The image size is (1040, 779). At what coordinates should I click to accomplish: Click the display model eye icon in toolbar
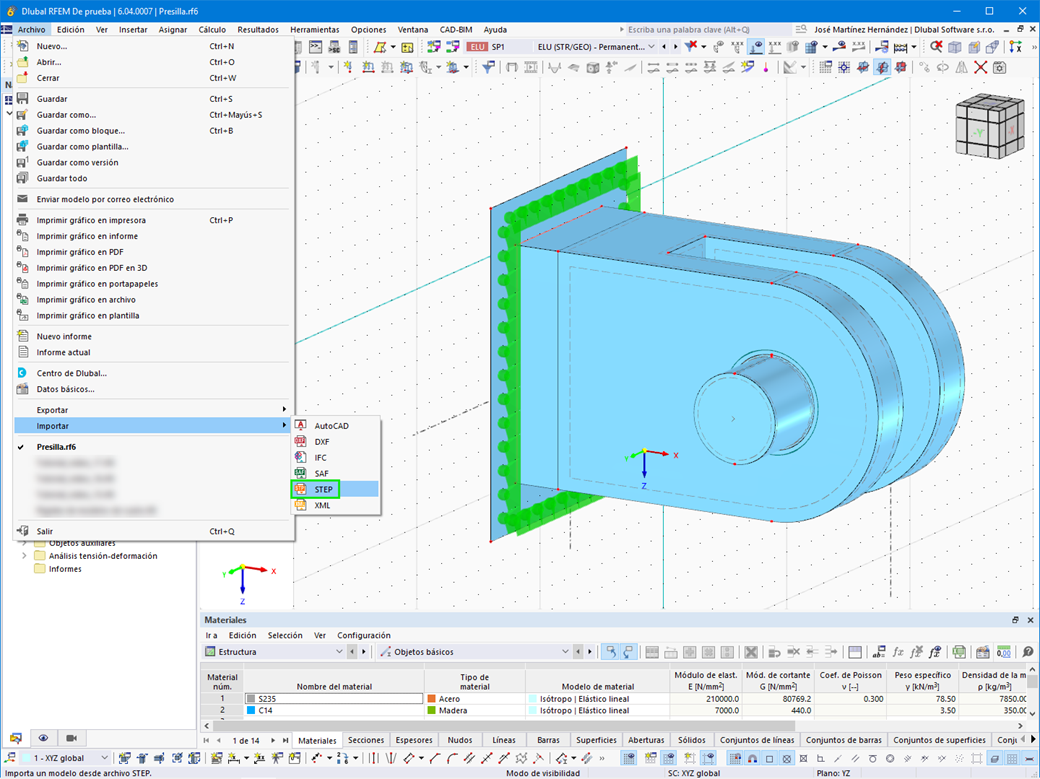tap(756, 46)
